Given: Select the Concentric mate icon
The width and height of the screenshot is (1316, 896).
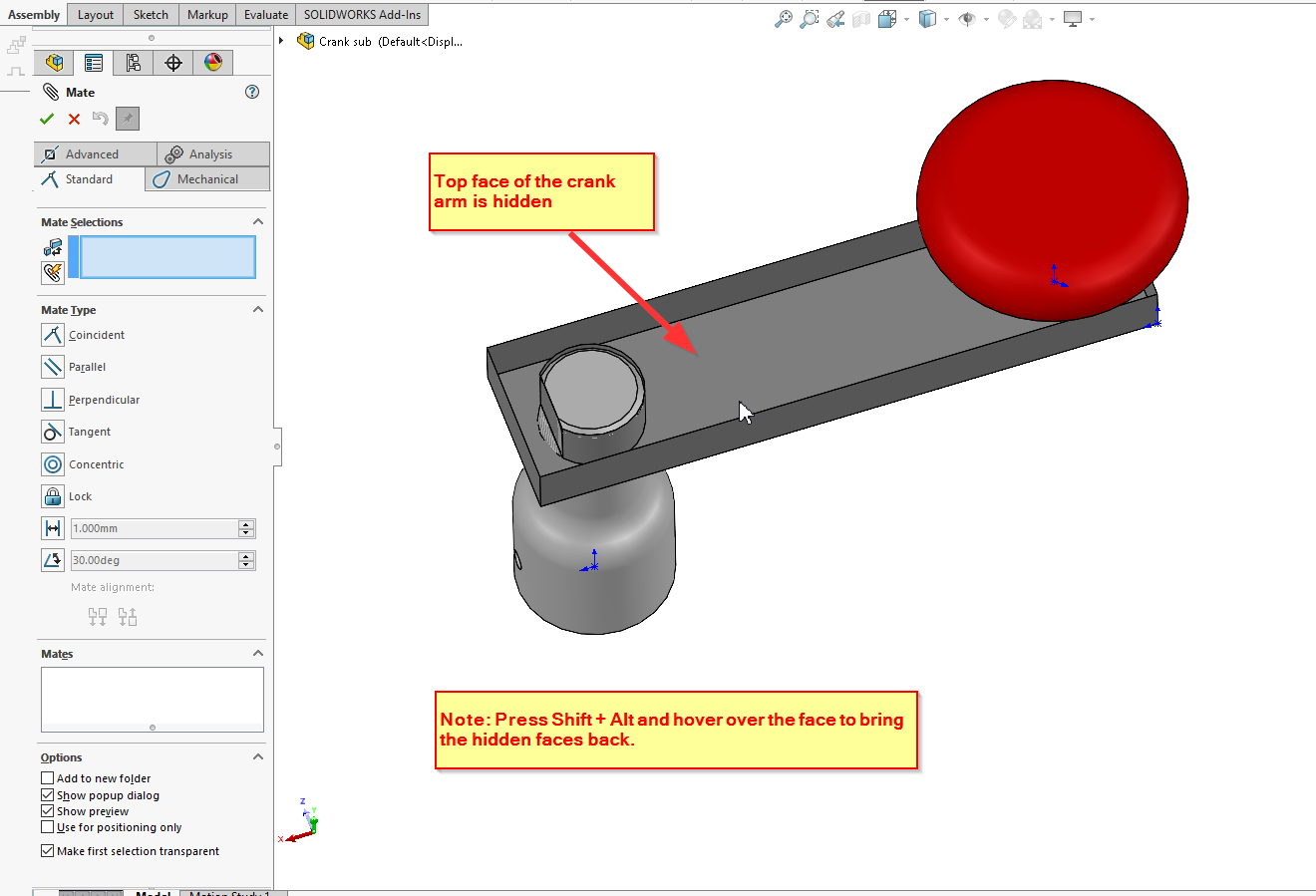Looking at the screenshot, I should click(x=53, y=464).
